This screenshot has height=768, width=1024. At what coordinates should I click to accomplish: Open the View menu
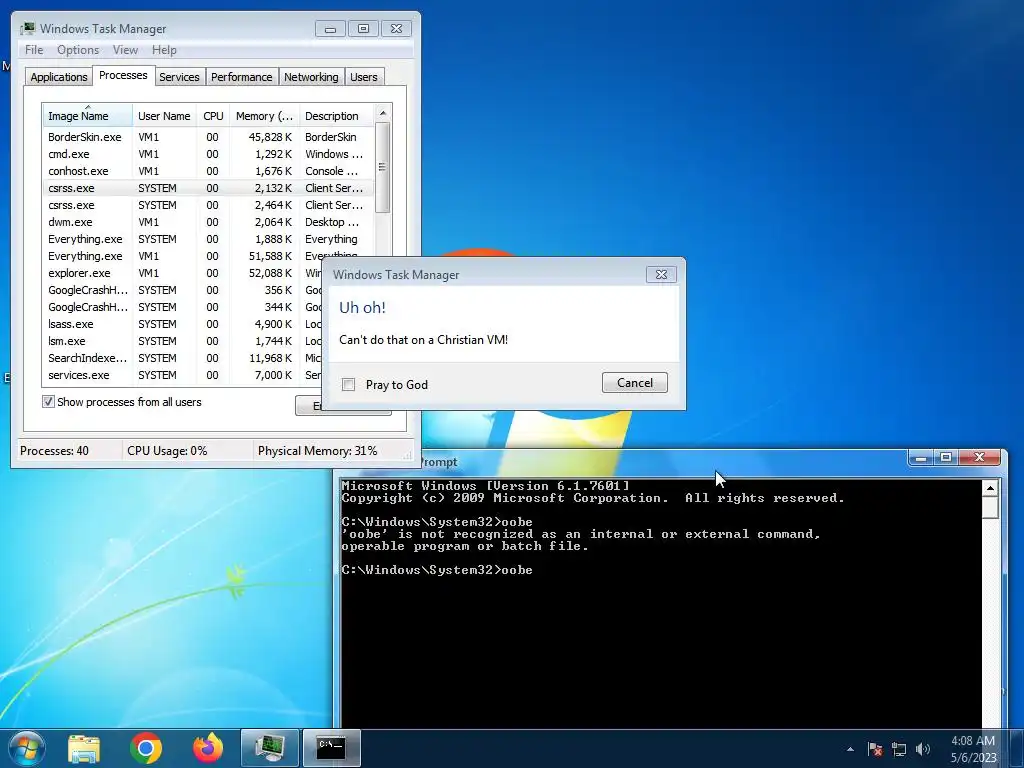point(125,50)
